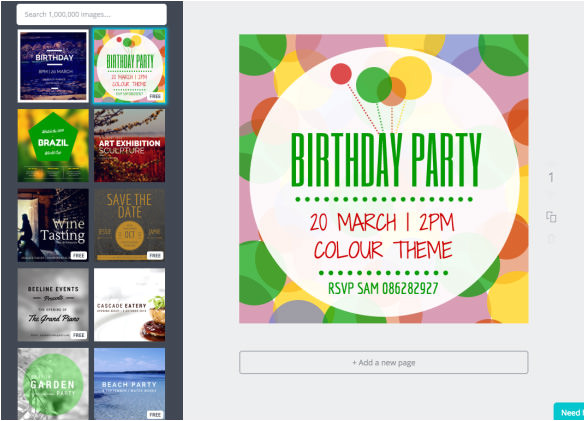Open the Need help button
Screen dimensions: 585x421
[x=569, y=412]
